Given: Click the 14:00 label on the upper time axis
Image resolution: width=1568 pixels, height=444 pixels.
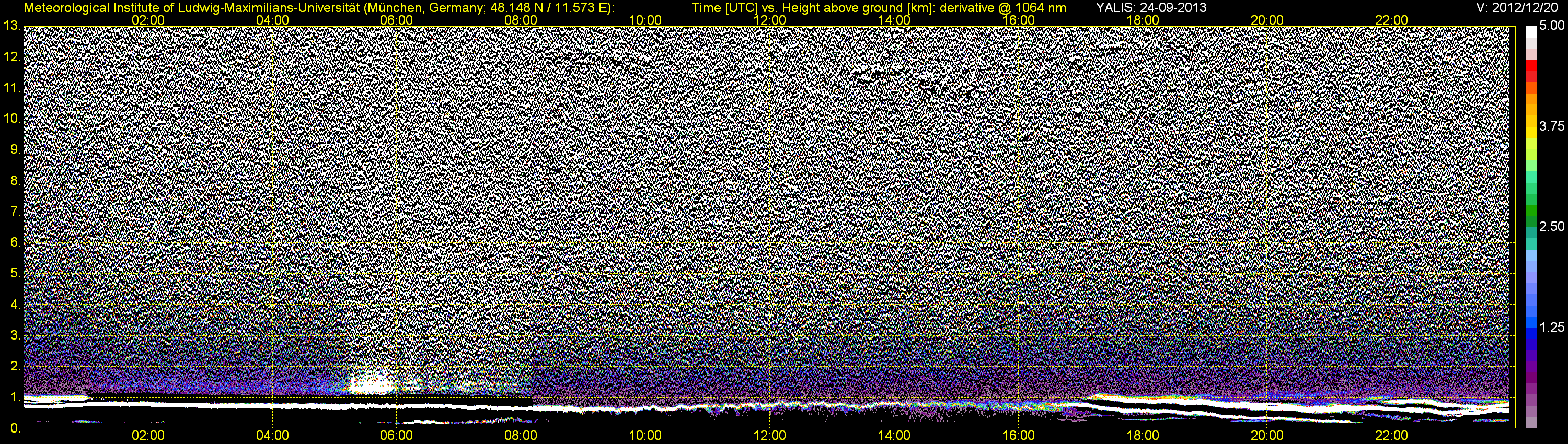Looking at the screenshot, I should [x=894, y=20].
